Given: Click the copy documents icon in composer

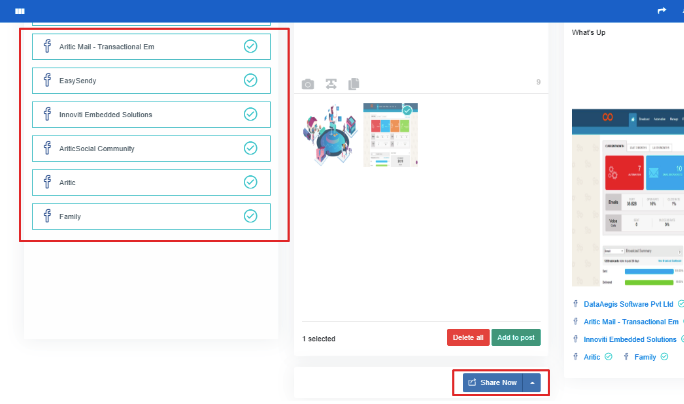Looking at the screenshot, I should [x=354, y=84].
